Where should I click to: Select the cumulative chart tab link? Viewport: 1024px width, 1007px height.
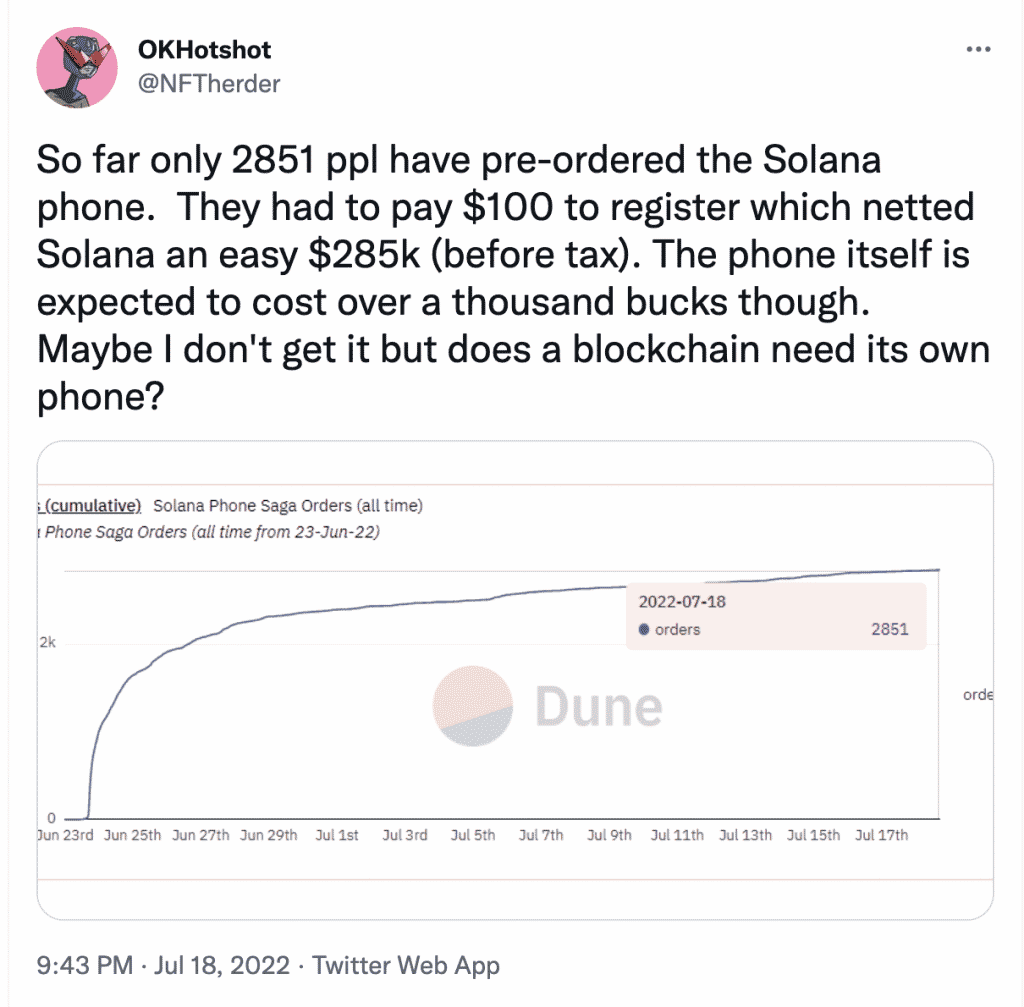[x=89, y=505]
